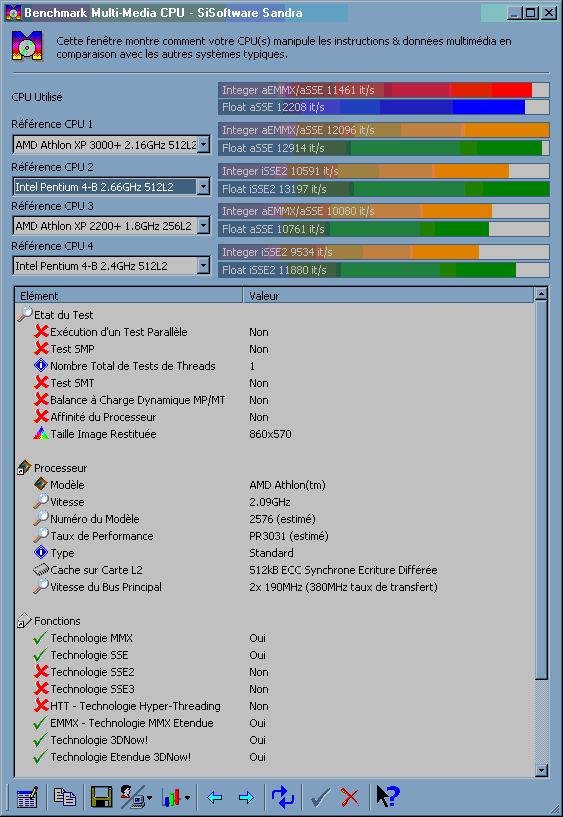The width and height of the screenshot is (563, 817).
Task: Go back with the left arrow icon
Action: point(214,797)
